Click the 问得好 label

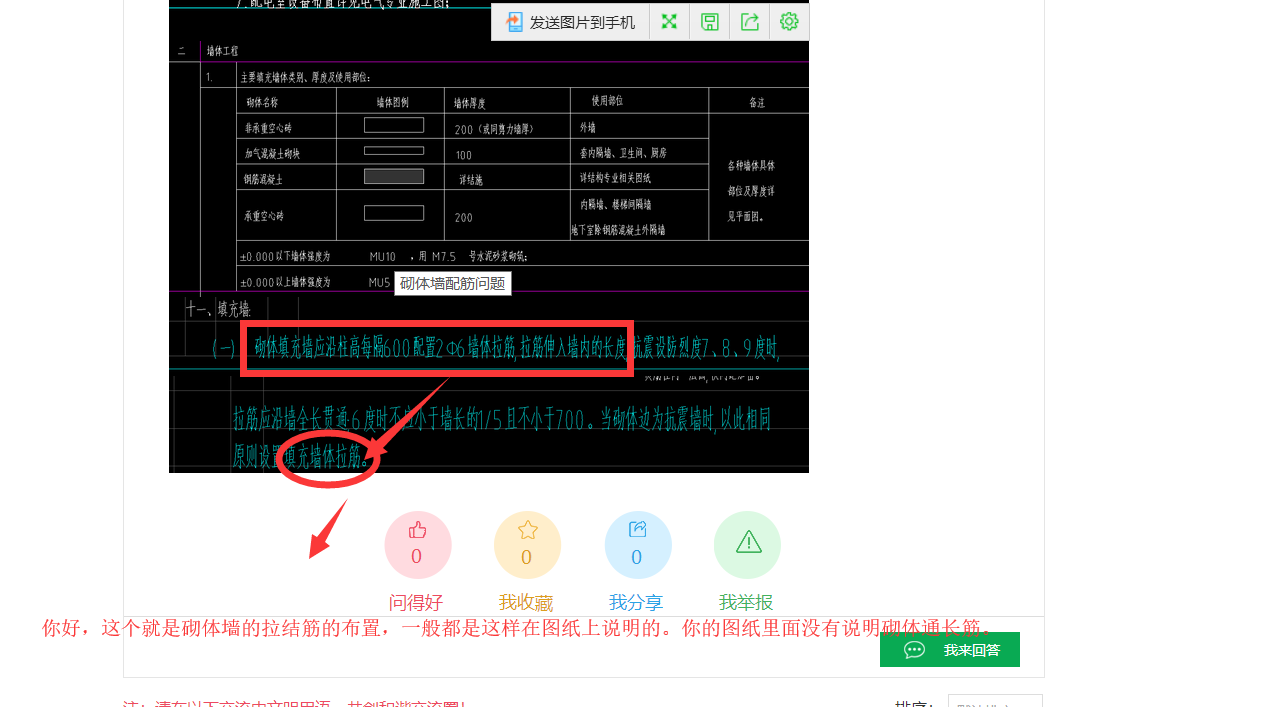416,603
